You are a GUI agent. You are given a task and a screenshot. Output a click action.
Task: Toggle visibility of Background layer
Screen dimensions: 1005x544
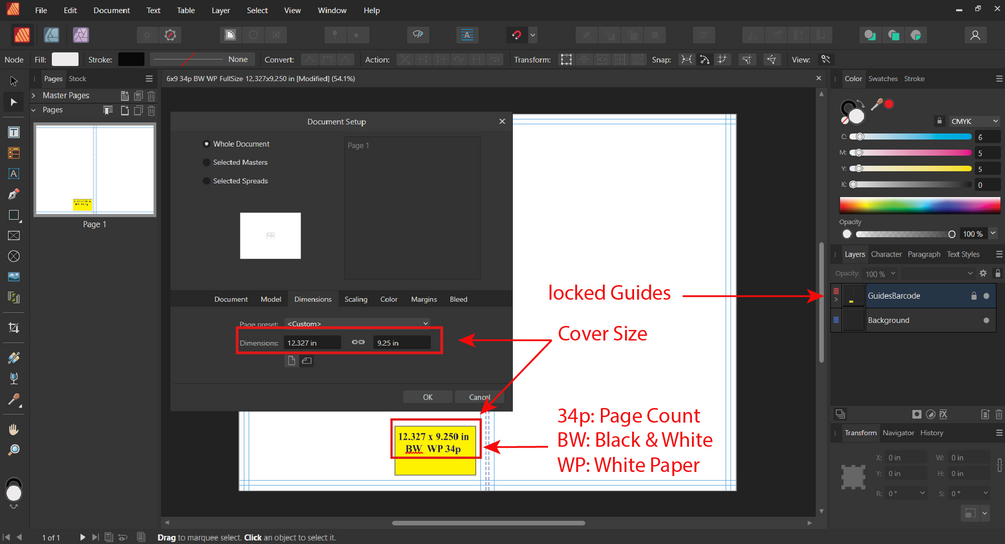[986, 320]
